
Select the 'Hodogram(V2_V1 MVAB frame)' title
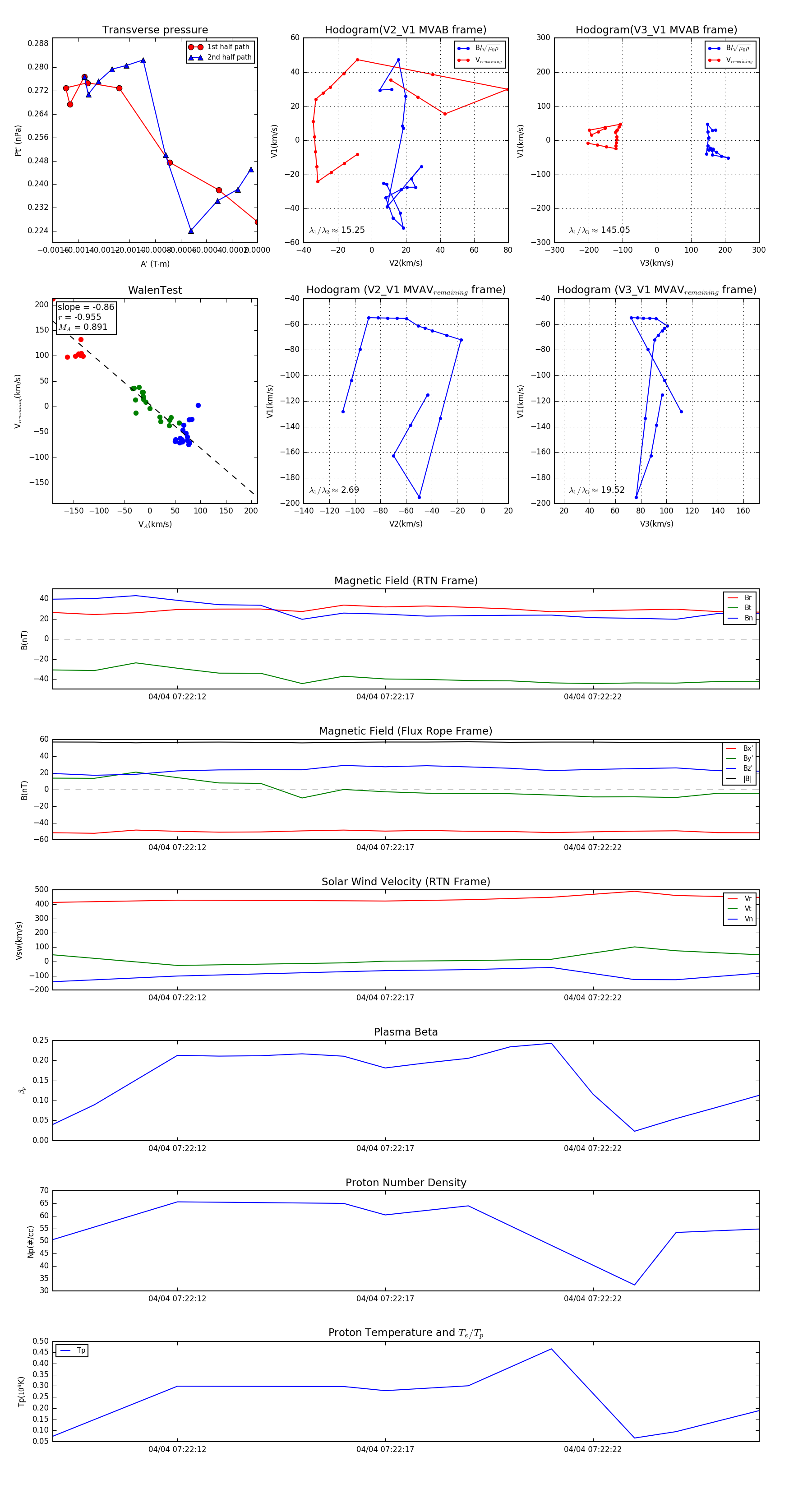click(x=406, y=30)
